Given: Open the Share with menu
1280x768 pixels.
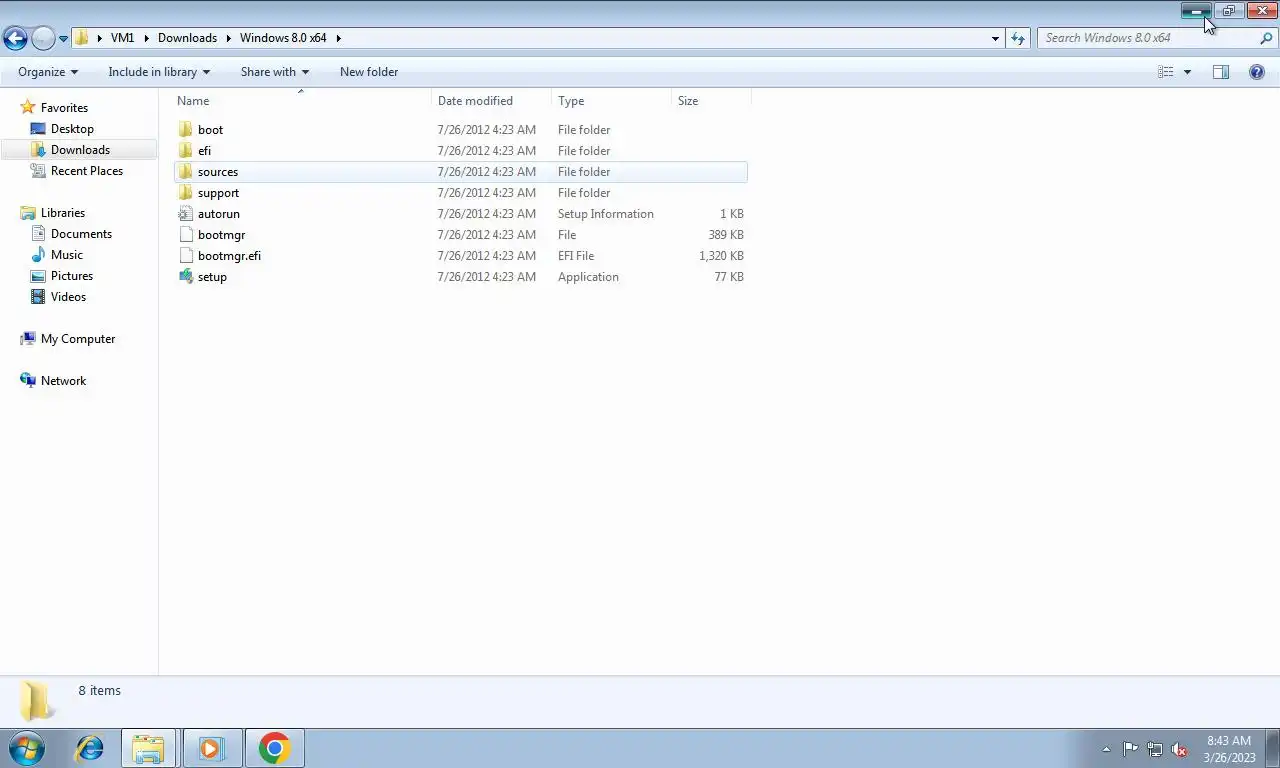Looking at the screenshot, I should click(275, 72).
